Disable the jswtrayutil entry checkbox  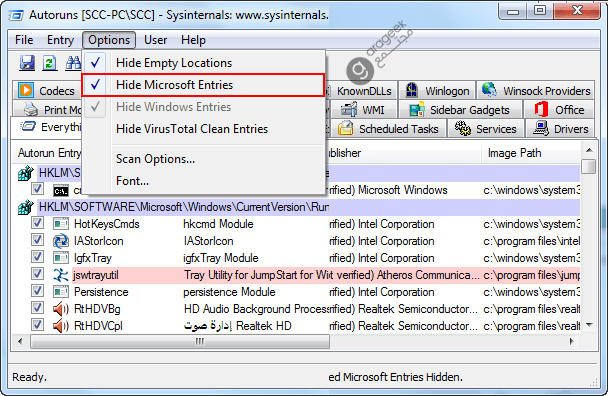coord(37,274)
